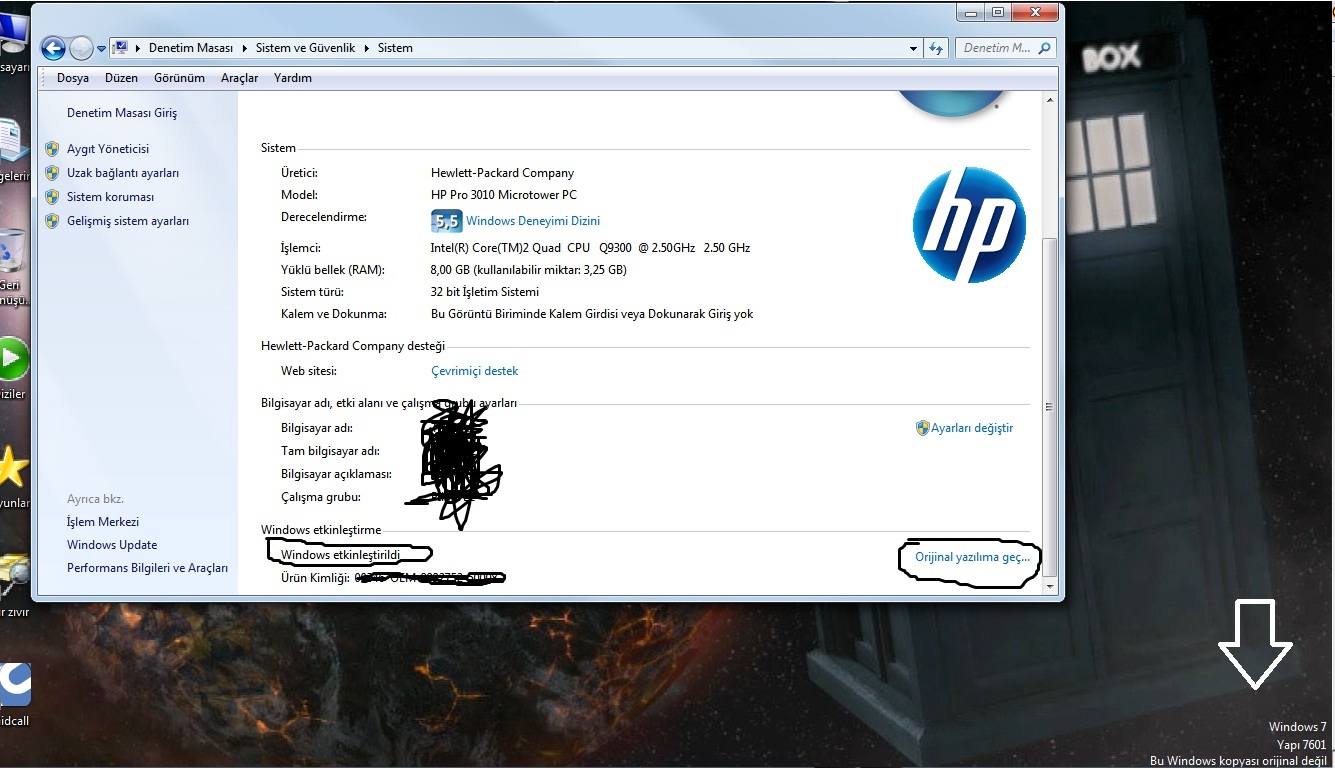1335x768 pixels.
Task: Click the HP logo image
Action: tap(969, 225)
